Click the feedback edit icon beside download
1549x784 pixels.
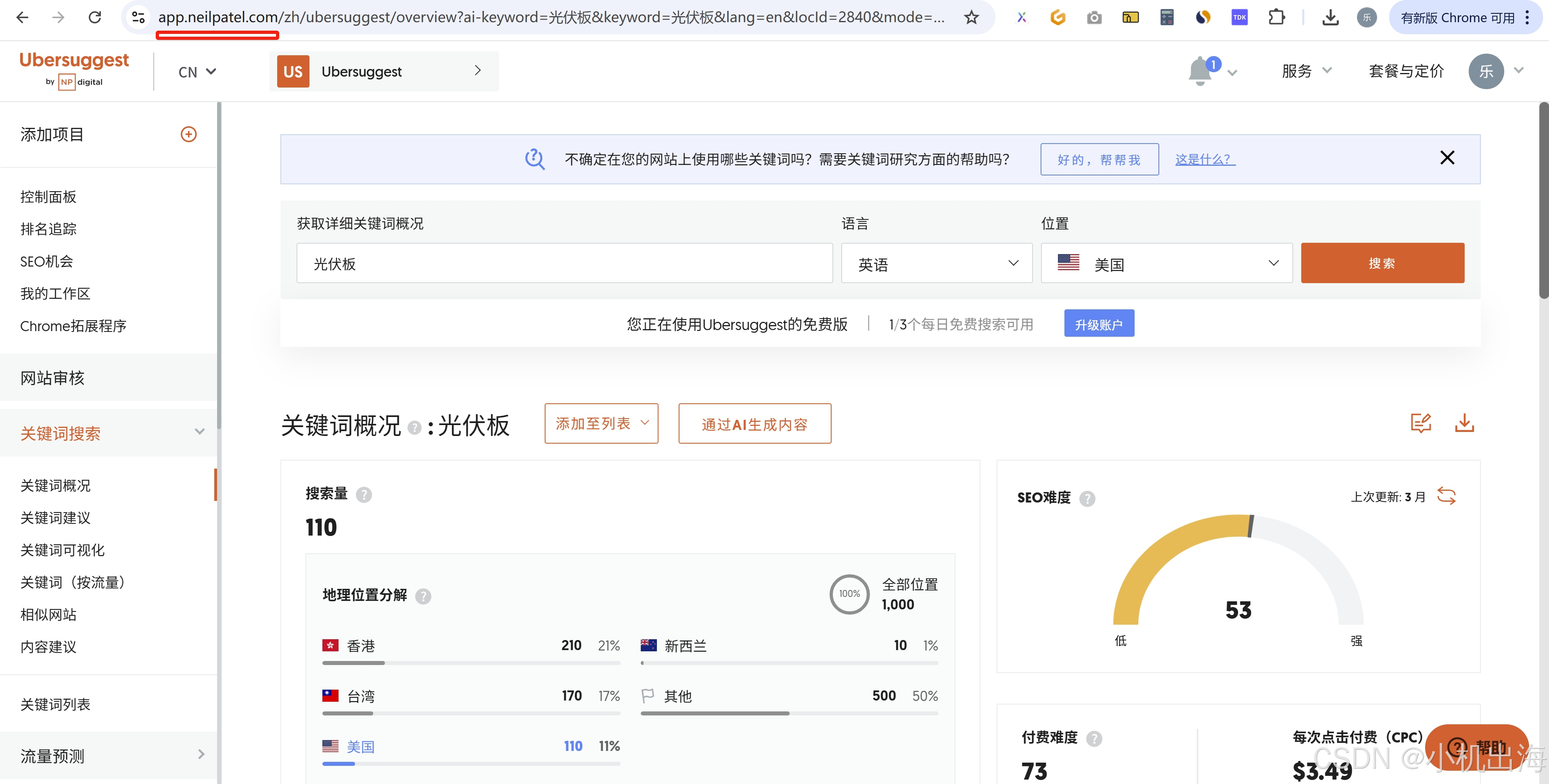click(x=1420, y=423)
